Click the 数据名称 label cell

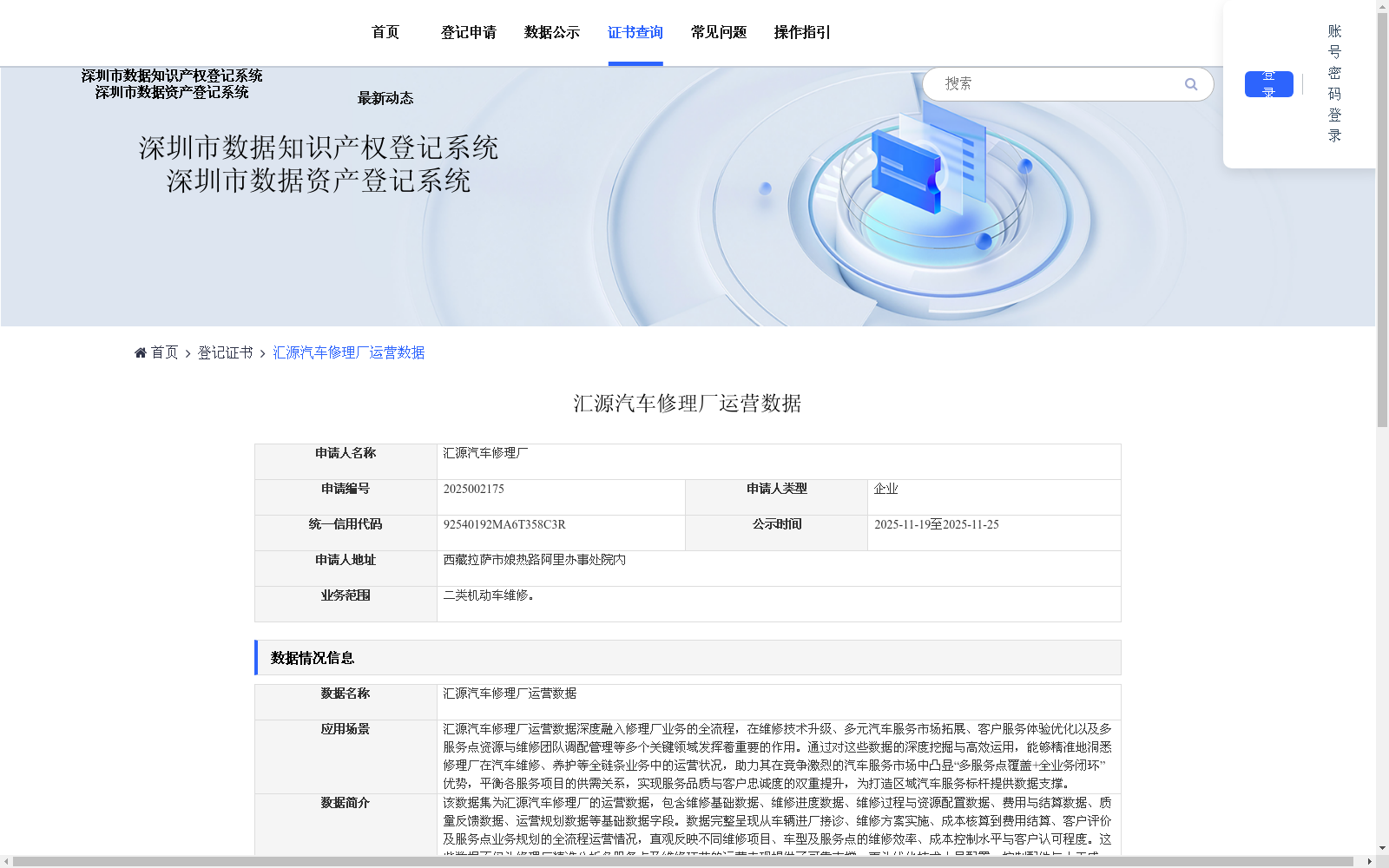(346, 702)
